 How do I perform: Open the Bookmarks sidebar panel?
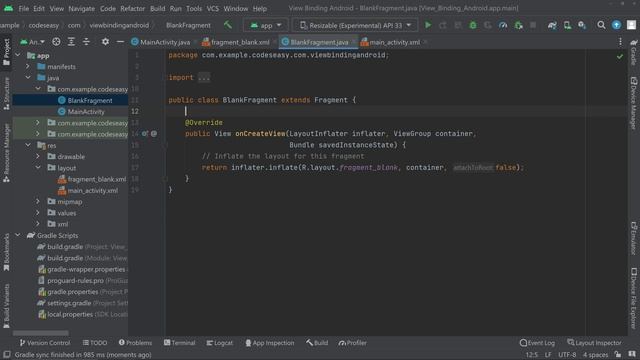pos(6,252)
